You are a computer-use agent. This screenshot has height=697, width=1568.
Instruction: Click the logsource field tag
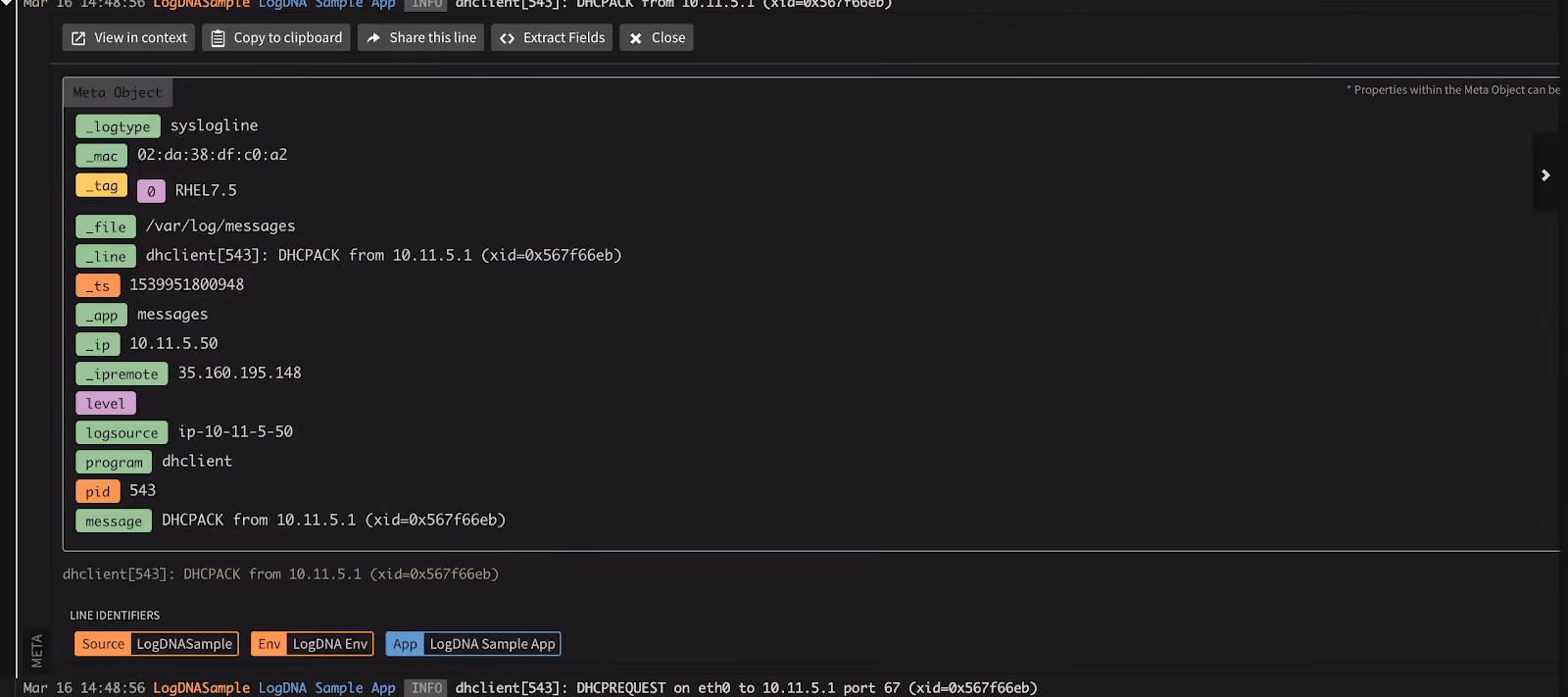(122, 432)
